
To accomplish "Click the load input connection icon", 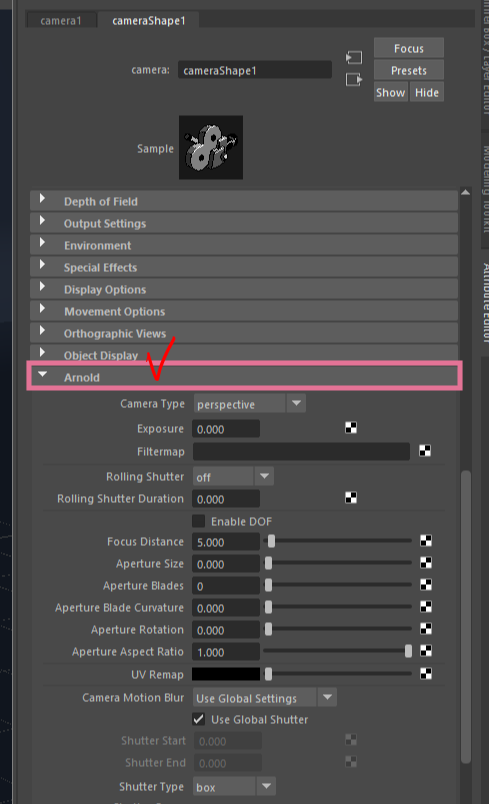I will coord(354,57).
